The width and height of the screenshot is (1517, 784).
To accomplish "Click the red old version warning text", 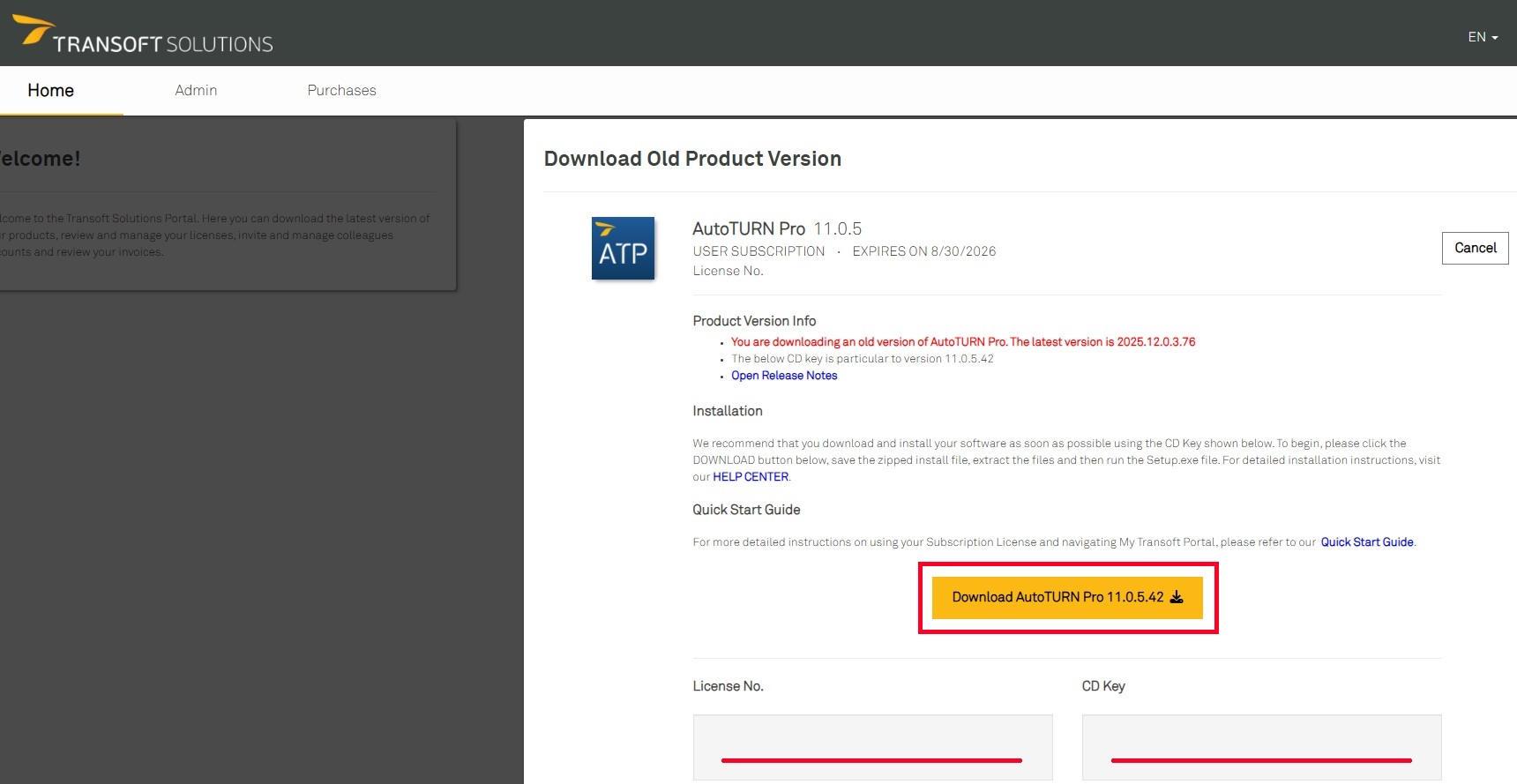I will tap(963, 342).
